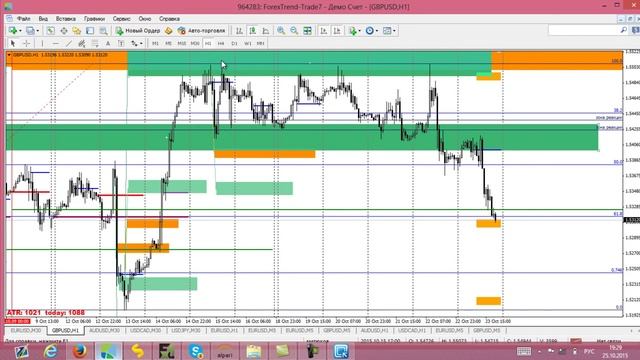
Task: Open the templates icon
Action: click(x=387, y=31)
